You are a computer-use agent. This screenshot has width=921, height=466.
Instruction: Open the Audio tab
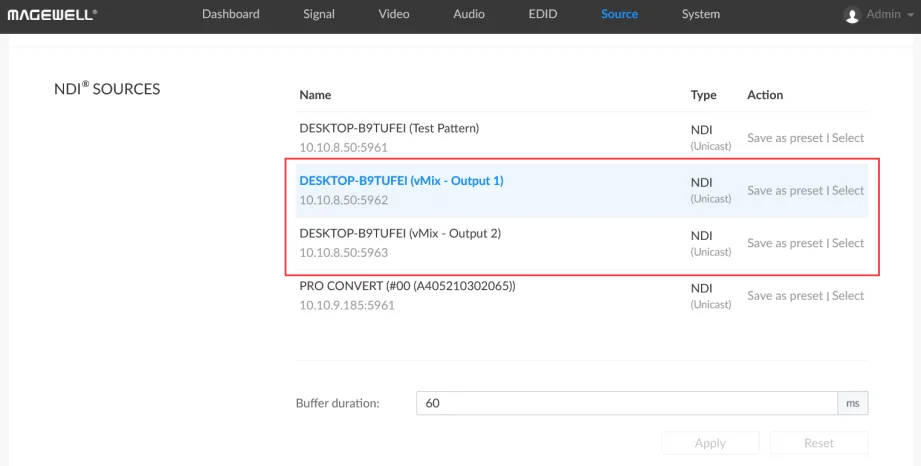(469, 14)
